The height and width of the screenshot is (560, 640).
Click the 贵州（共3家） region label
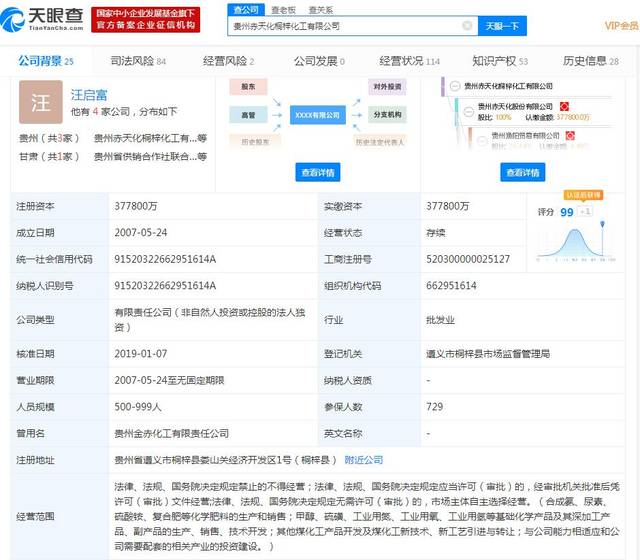click(49, 138)
